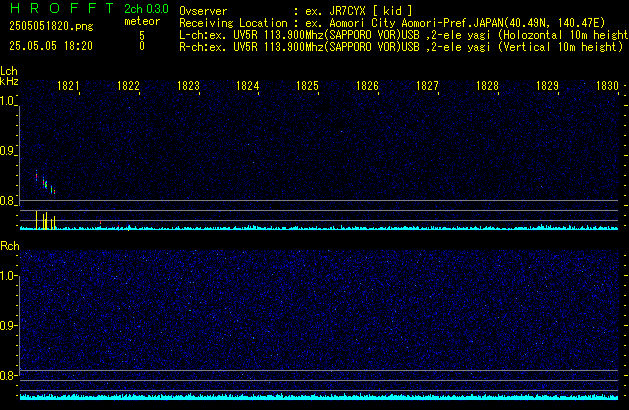Select the 1821 time marker
The height and width of the screenshot is (410, 629).
click(68, 86)
